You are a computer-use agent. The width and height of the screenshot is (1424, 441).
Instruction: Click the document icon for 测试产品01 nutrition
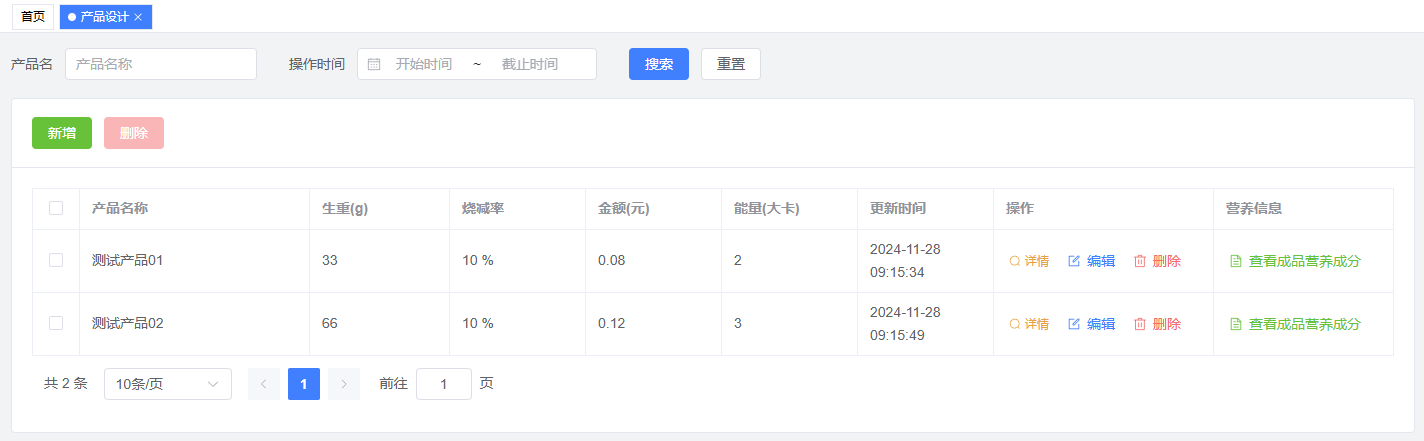[1235, 261]
